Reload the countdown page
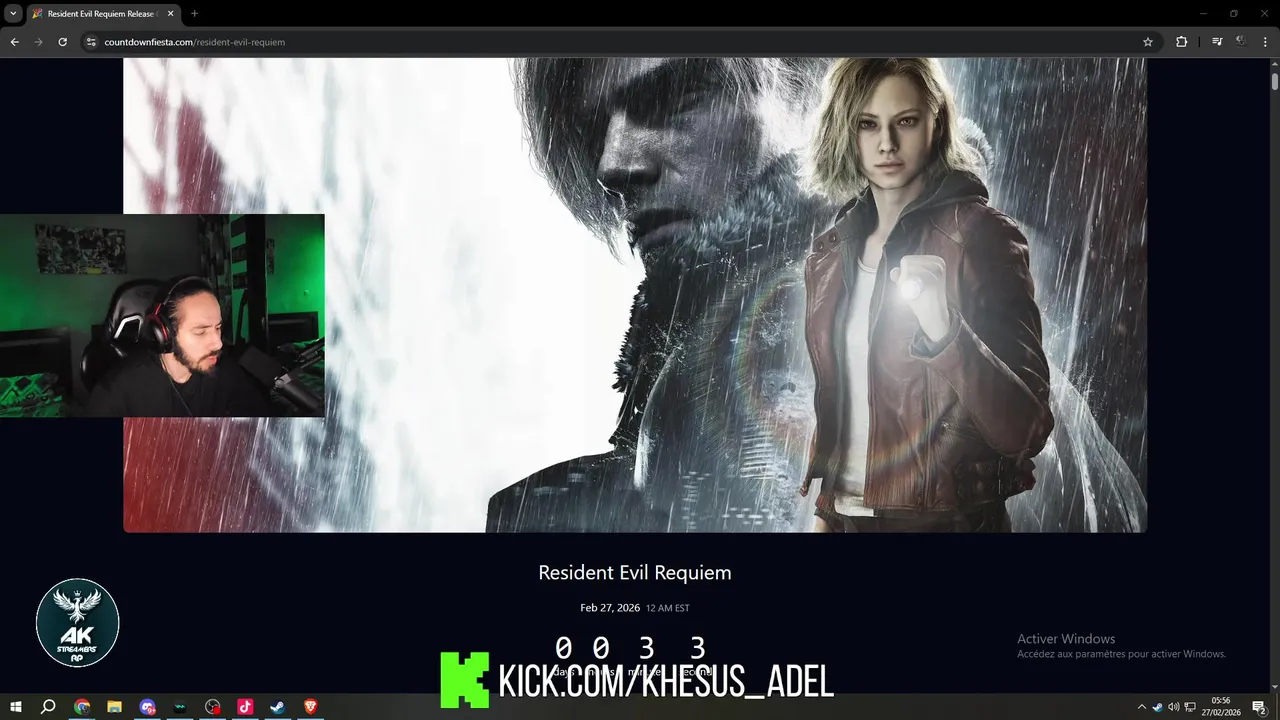The width and height of the screenshot is (1280, 720). [62, 42]
